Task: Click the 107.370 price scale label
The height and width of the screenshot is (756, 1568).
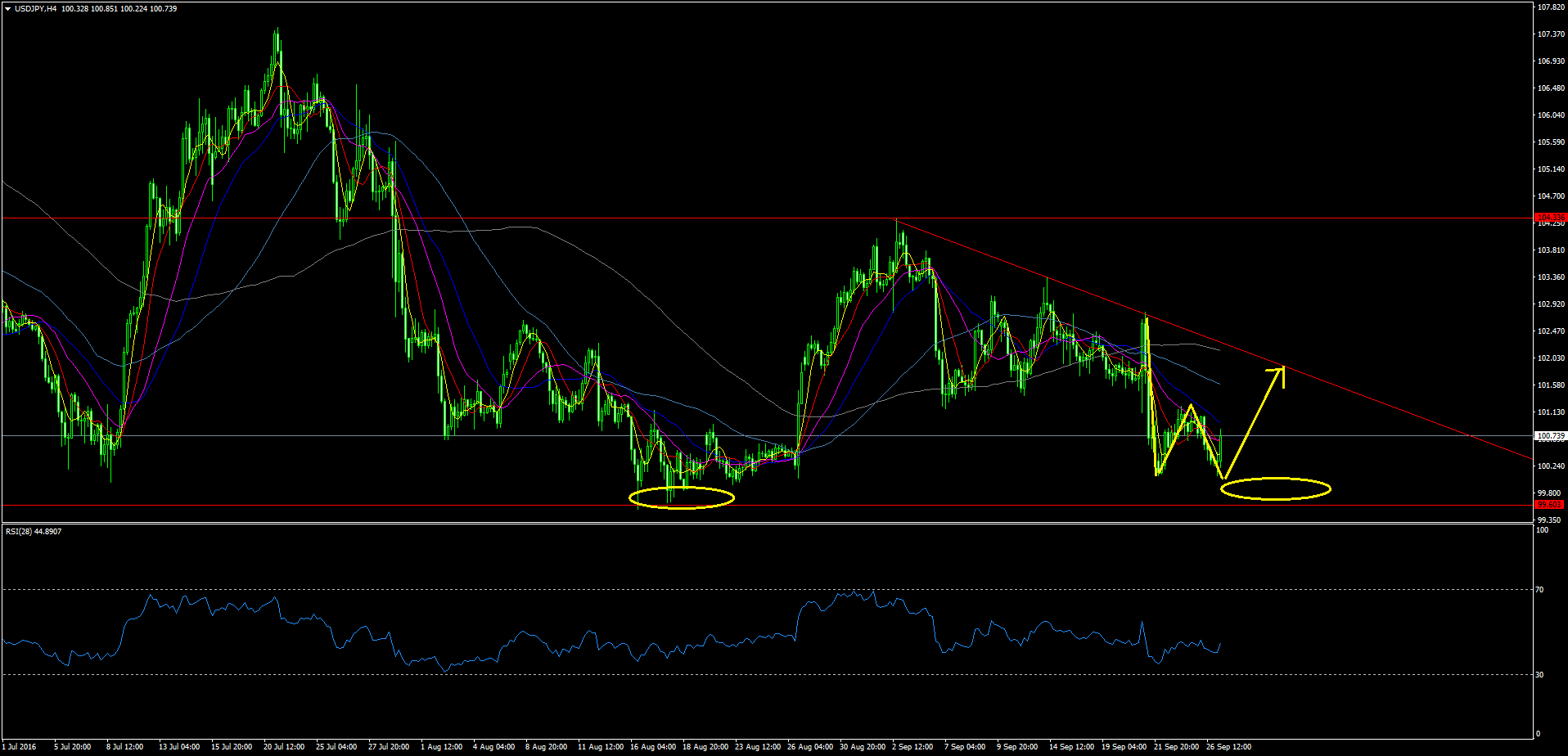Action: 1552,34
